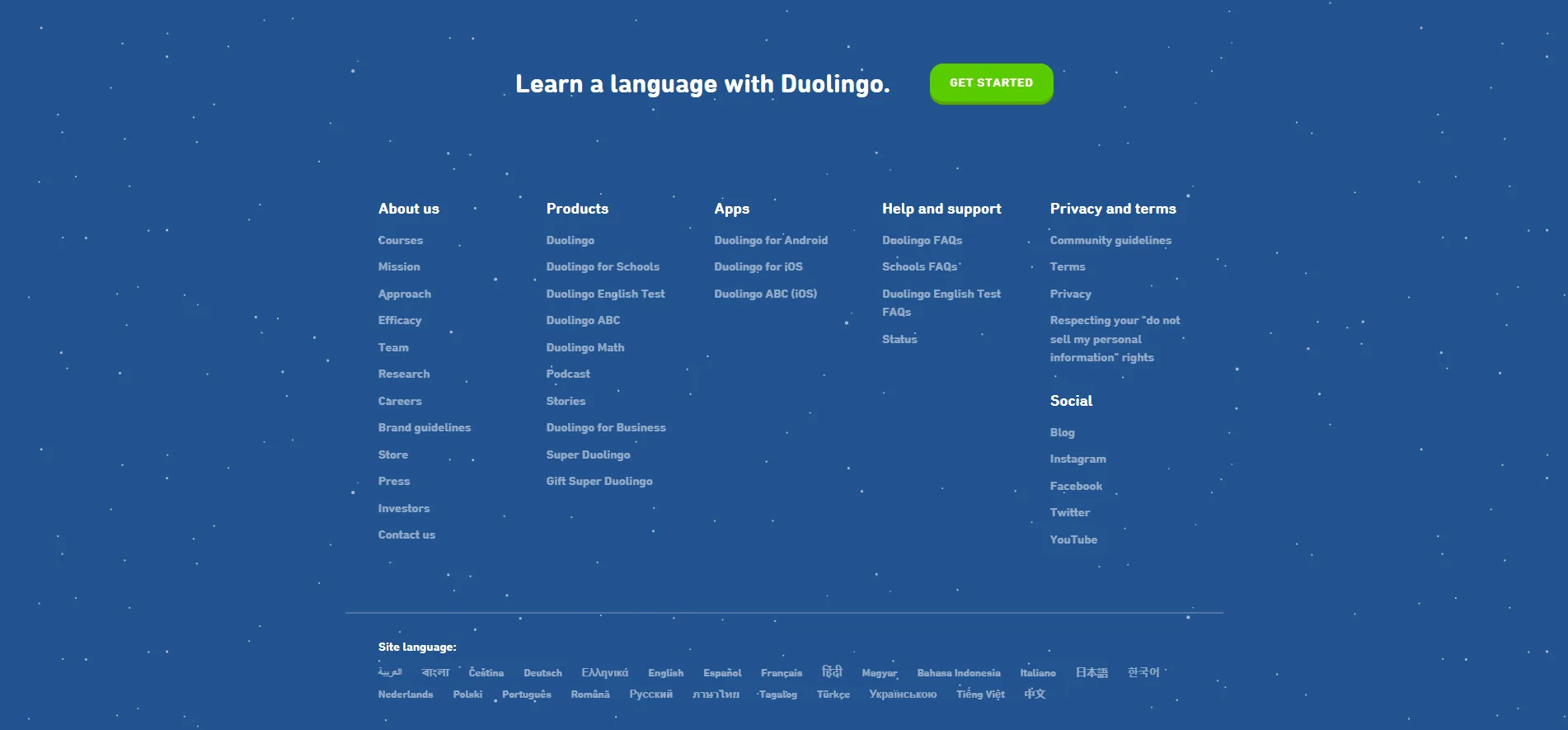The height and width of the screenshot is (730, 1568).
Task: Select Română site language
Action: coord(590,695)
